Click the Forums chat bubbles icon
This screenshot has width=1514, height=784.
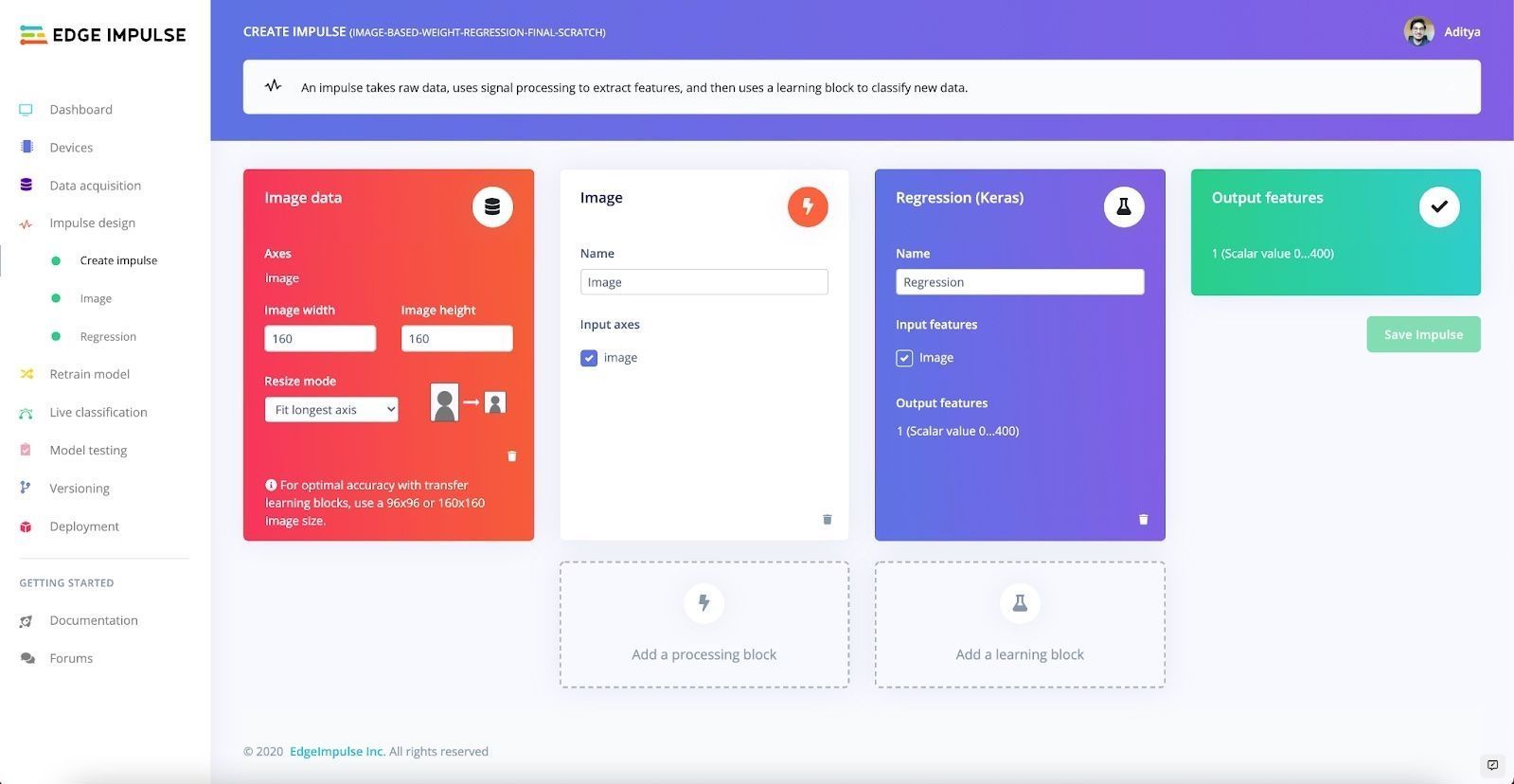point(27,658)
